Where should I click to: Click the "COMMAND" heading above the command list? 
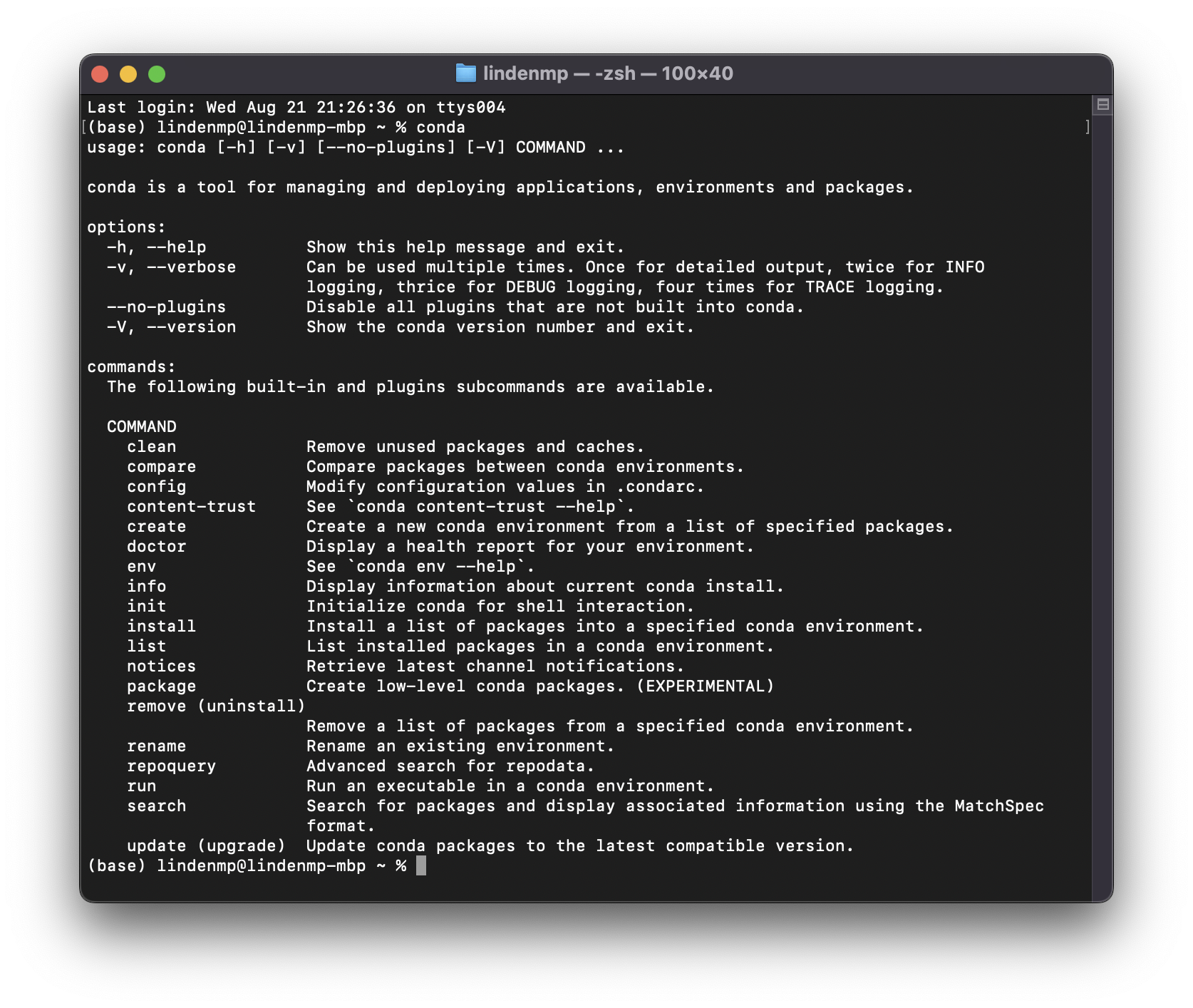[x=141, y=427]
